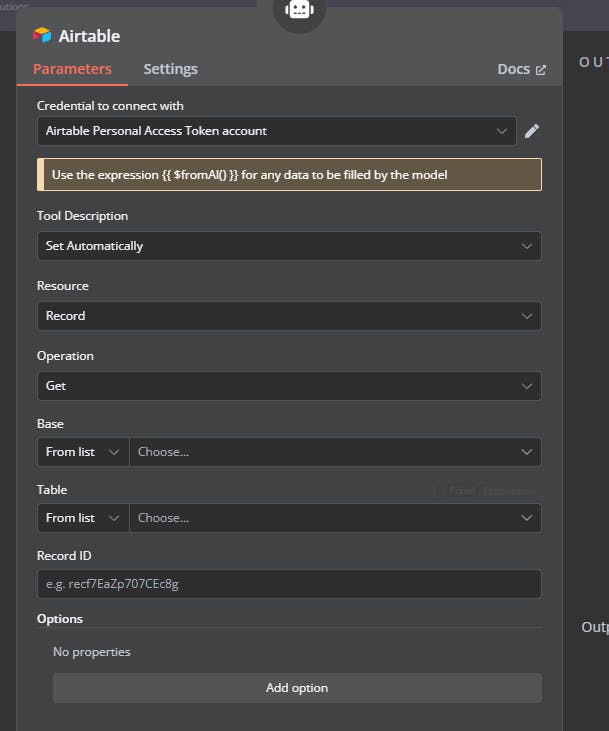Toggle Table field to Fixed mode
The width and height of the screenshot is (609, 731).
click(462, 491)
